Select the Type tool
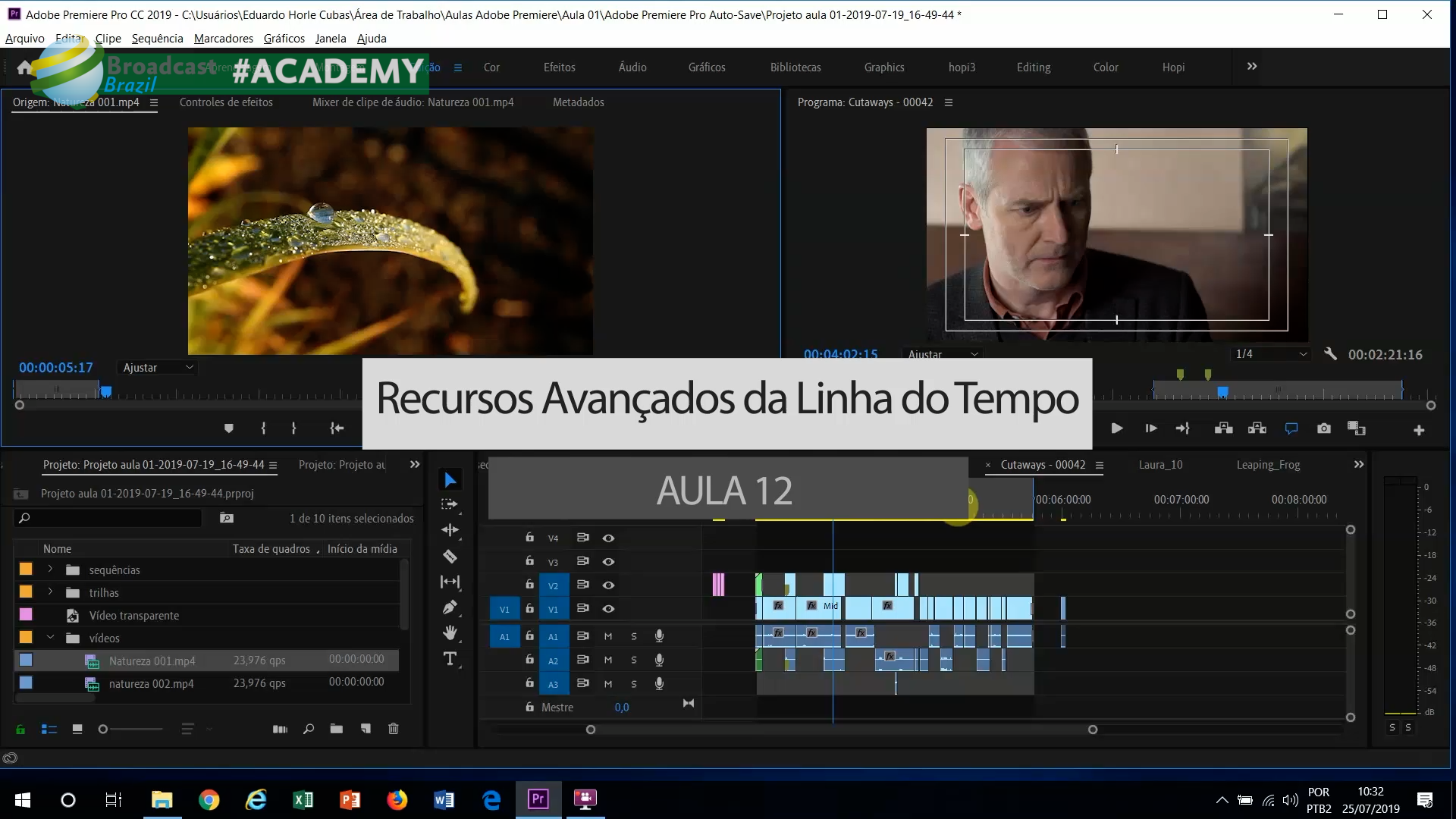 (x=450, y=658)
